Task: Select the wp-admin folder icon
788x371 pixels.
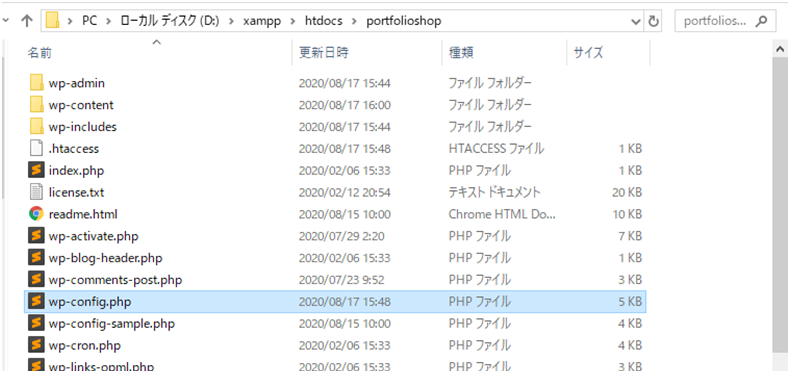Action: 37,83
